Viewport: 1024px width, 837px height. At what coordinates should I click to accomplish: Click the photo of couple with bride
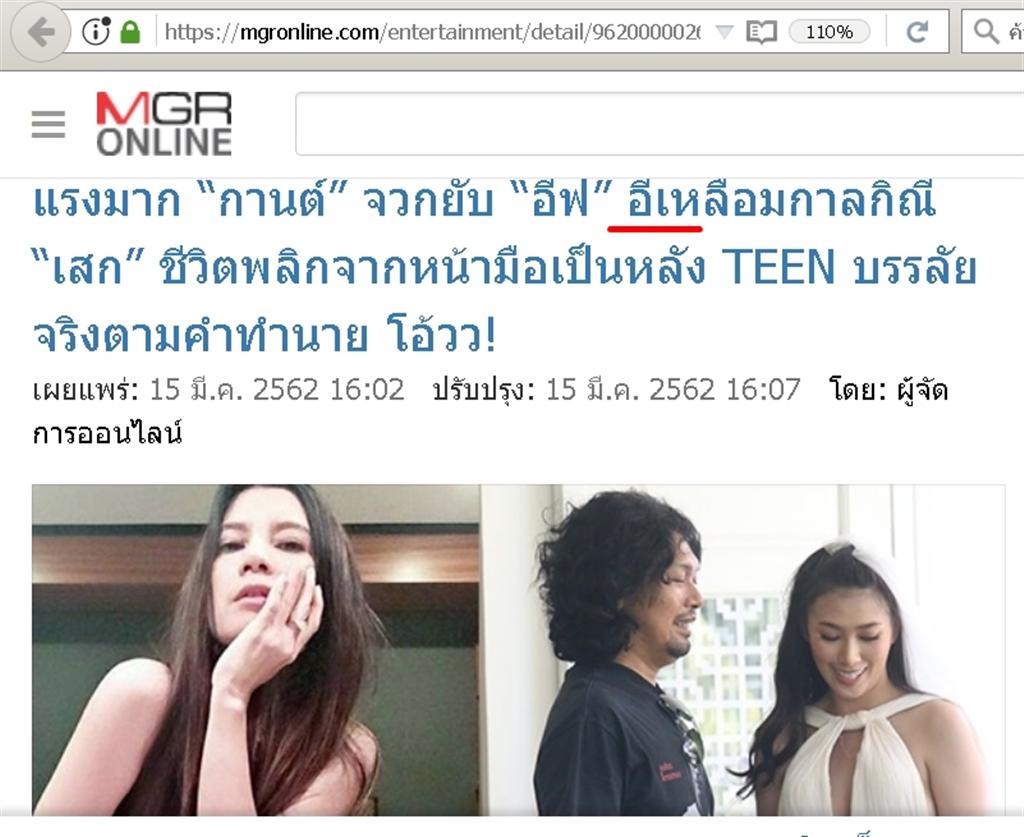[x=743, y=650]
